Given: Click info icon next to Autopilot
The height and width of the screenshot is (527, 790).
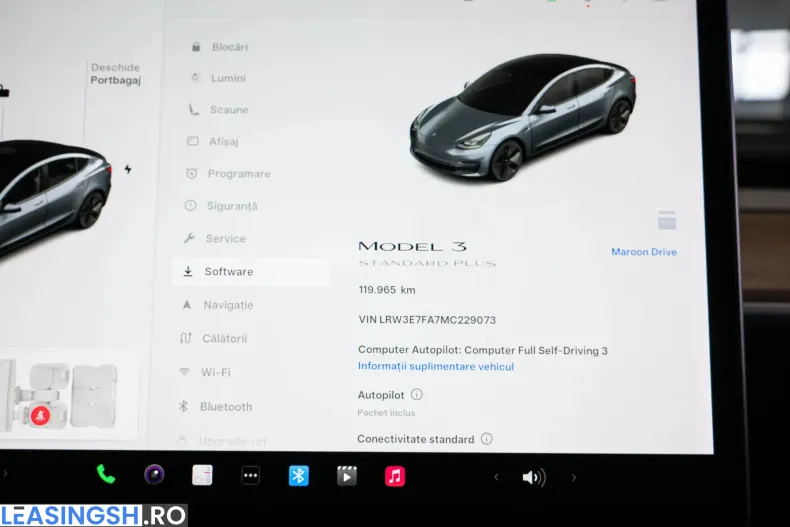Looking at the screenshot, I should click(417, 394).
